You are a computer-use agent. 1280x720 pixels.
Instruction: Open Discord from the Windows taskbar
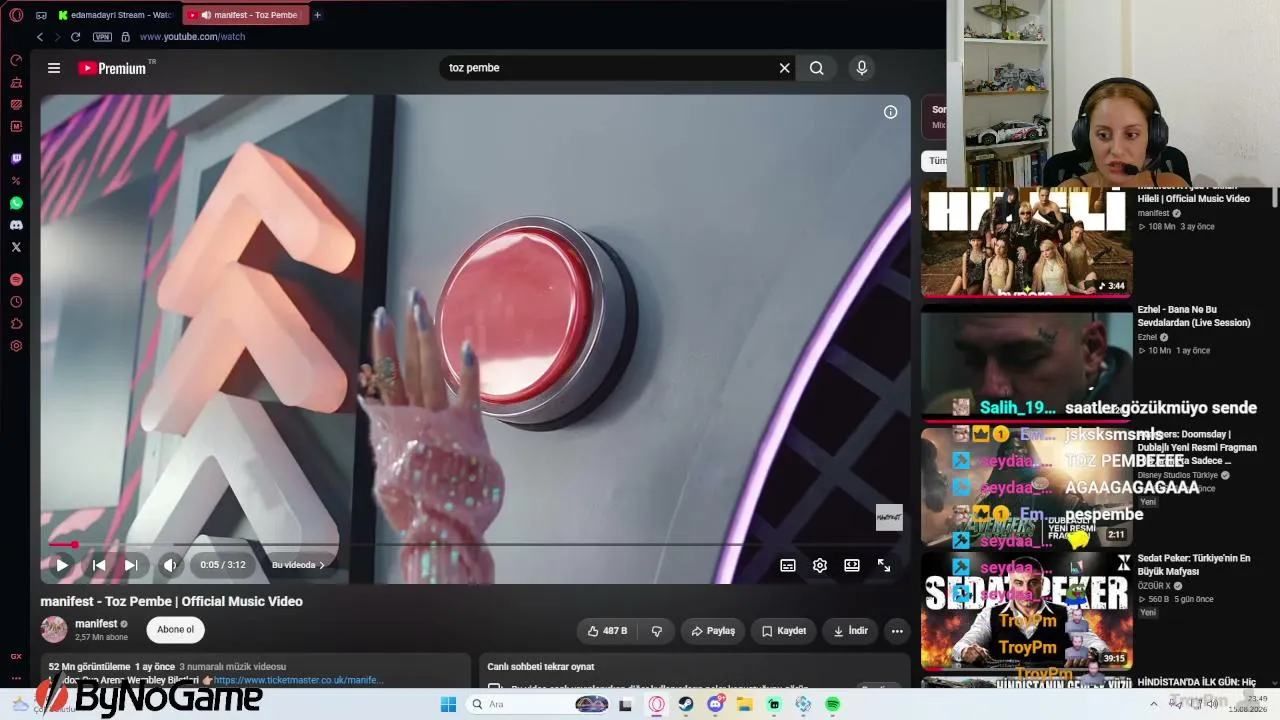tap(716, 704)
